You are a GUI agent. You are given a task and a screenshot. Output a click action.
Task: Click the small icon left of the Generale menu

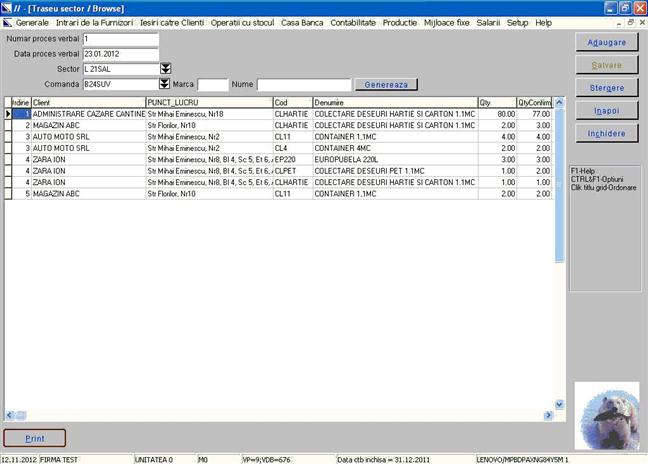[7, 22]
